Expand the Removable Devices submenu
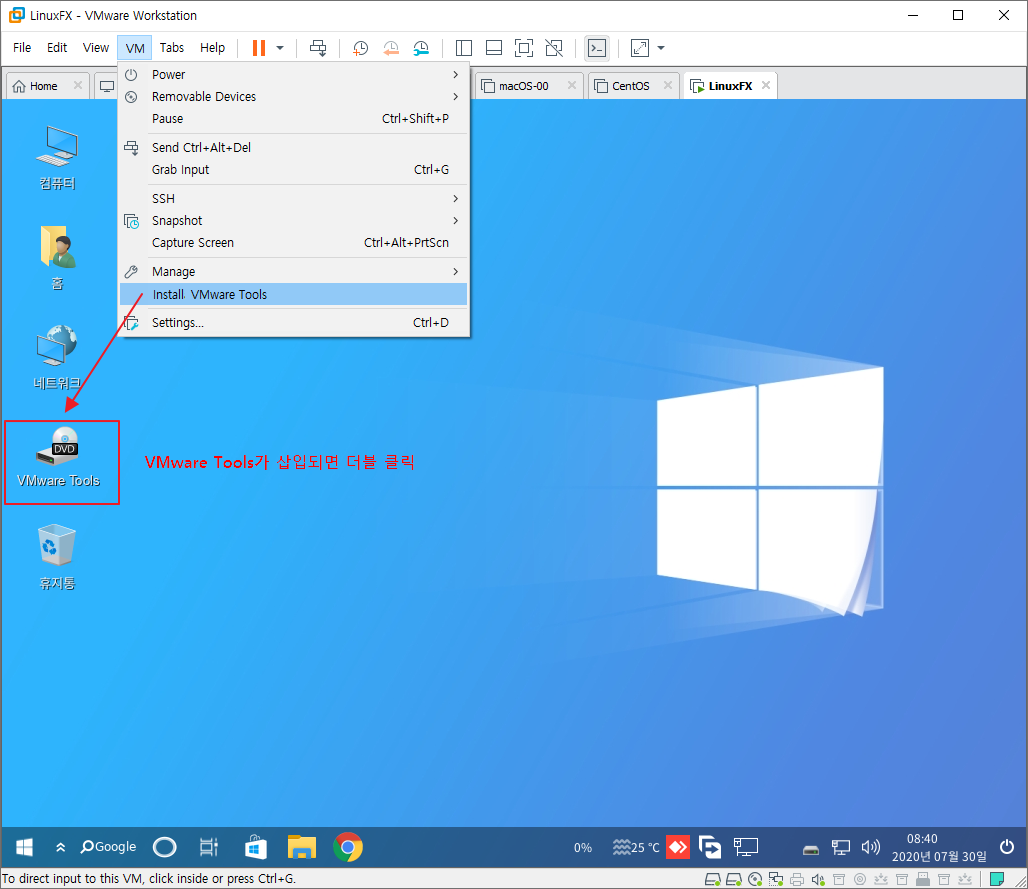The height and width of the screenshot is (889, 1028). [294, 96]
